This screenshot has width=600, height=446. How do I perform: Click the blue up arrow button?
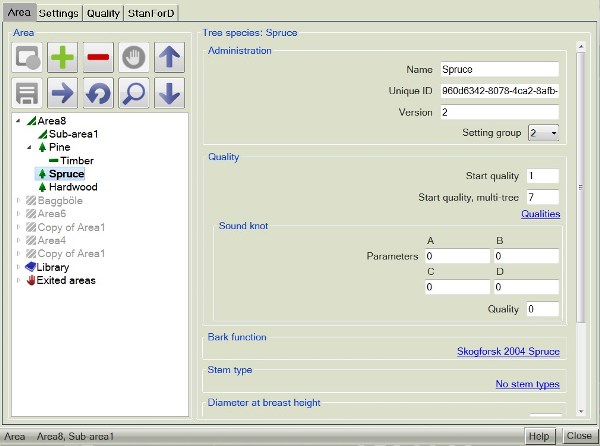pos(170,57)
